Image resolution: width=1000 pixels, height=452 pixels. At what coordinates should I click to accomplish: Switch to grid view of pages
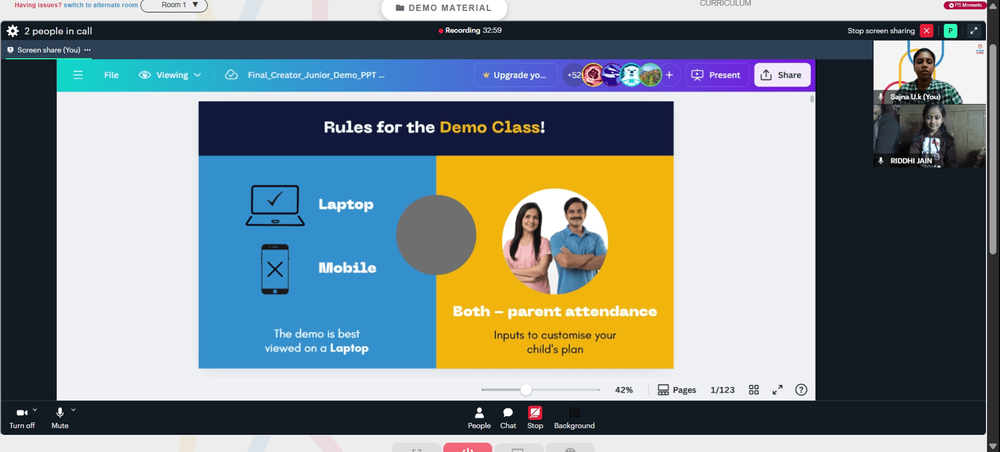tap(754, 390)
